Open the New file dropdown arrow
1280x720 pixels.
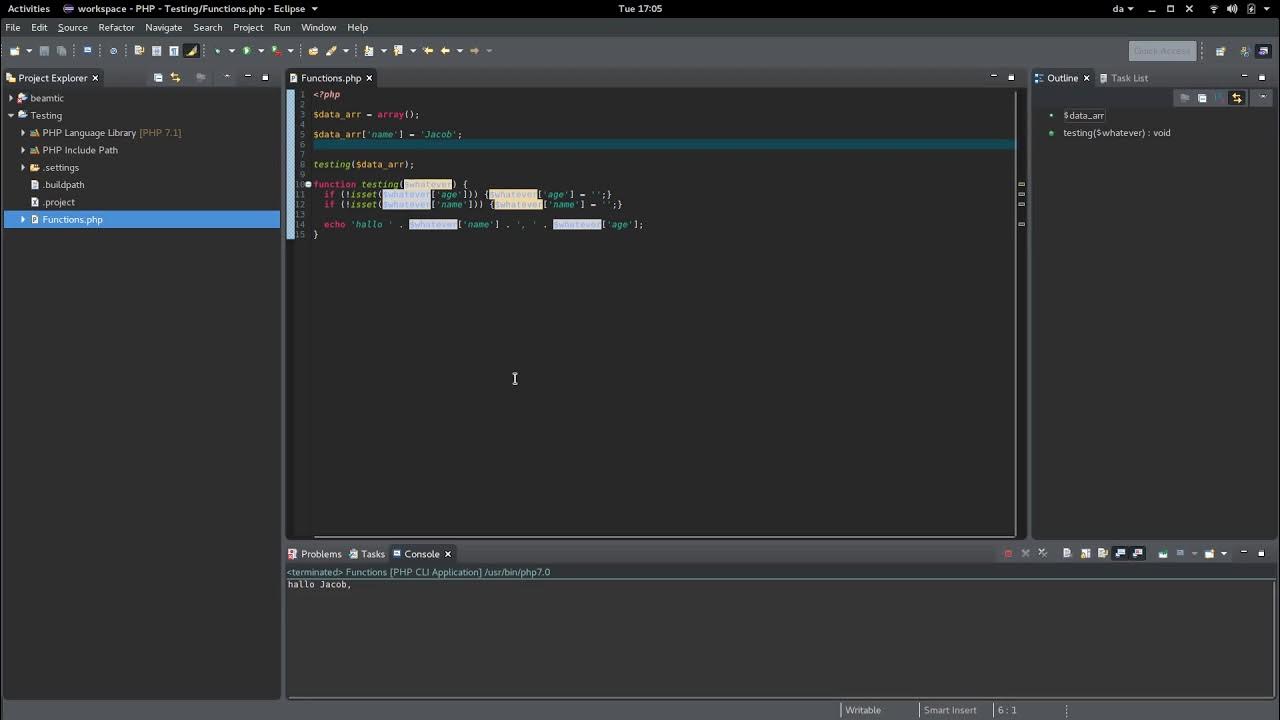tap(29, 51)
